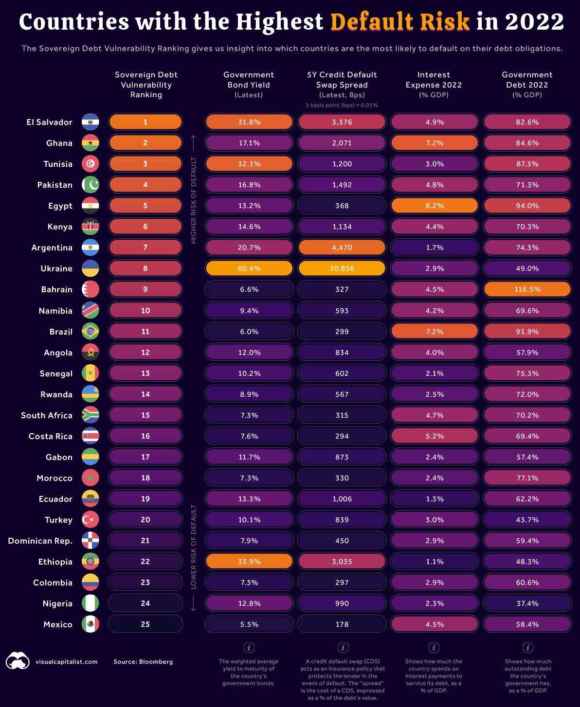This screenshot has height=707, width=580.
Task: Click info icon below Credit Default Swap column
Action: 342,648
